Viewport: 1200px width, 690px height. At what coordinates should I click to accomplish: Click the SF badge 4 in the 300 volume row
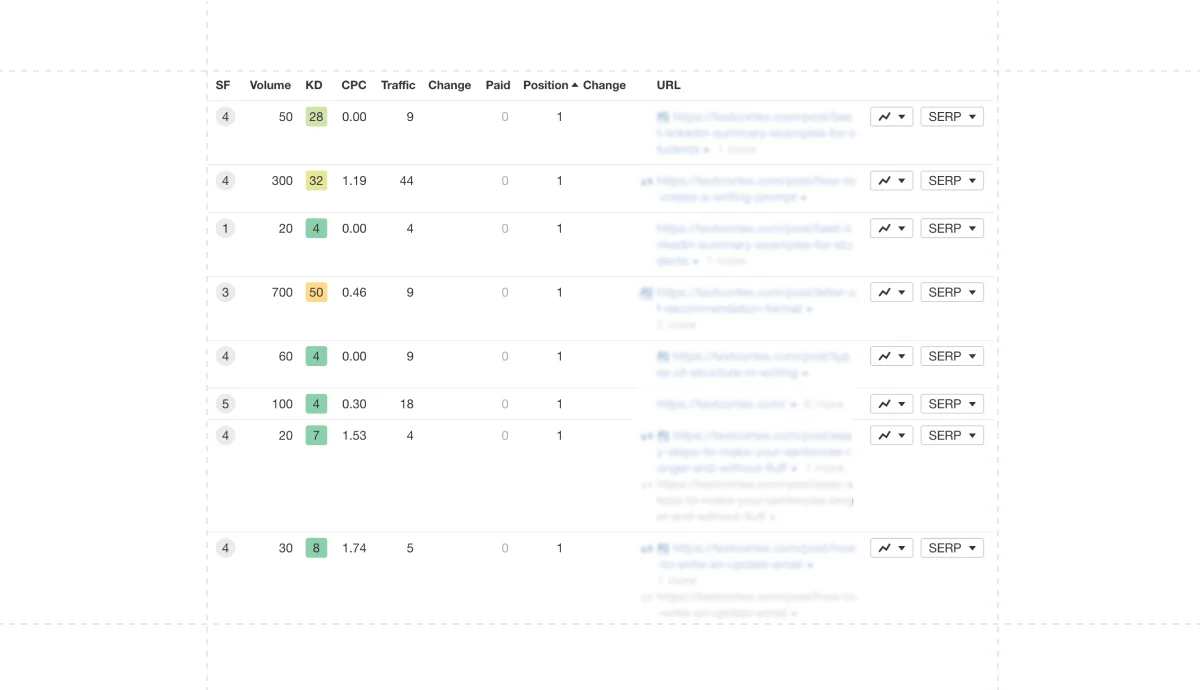[x=226, y=181]
